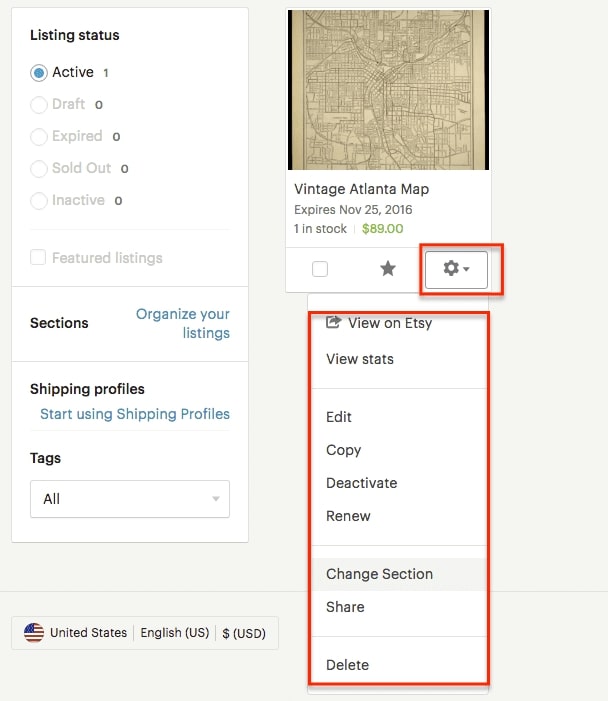Click the United States flag icon
This screenshot has width=608, height=701.
[x=34, y=633]
